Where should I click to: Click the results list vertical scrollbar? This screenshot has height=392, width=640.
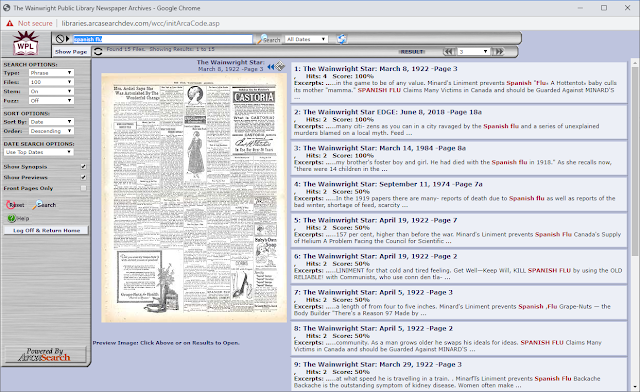coord(635,161)
